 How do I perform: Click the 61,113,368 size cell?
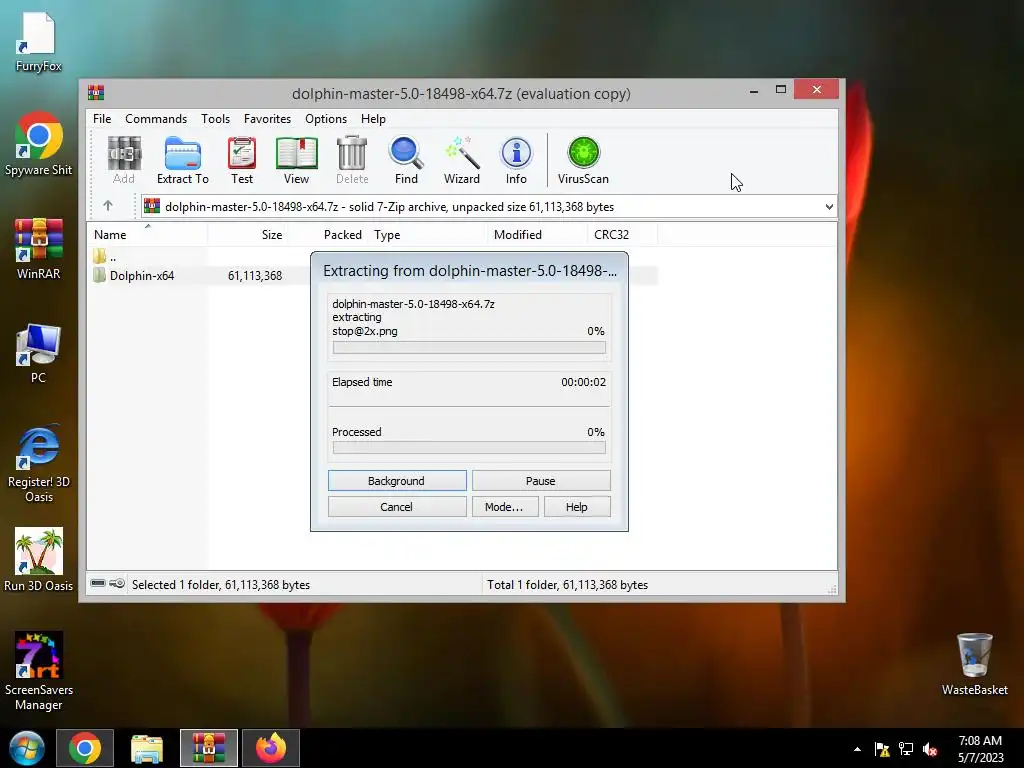click(255, 276)
